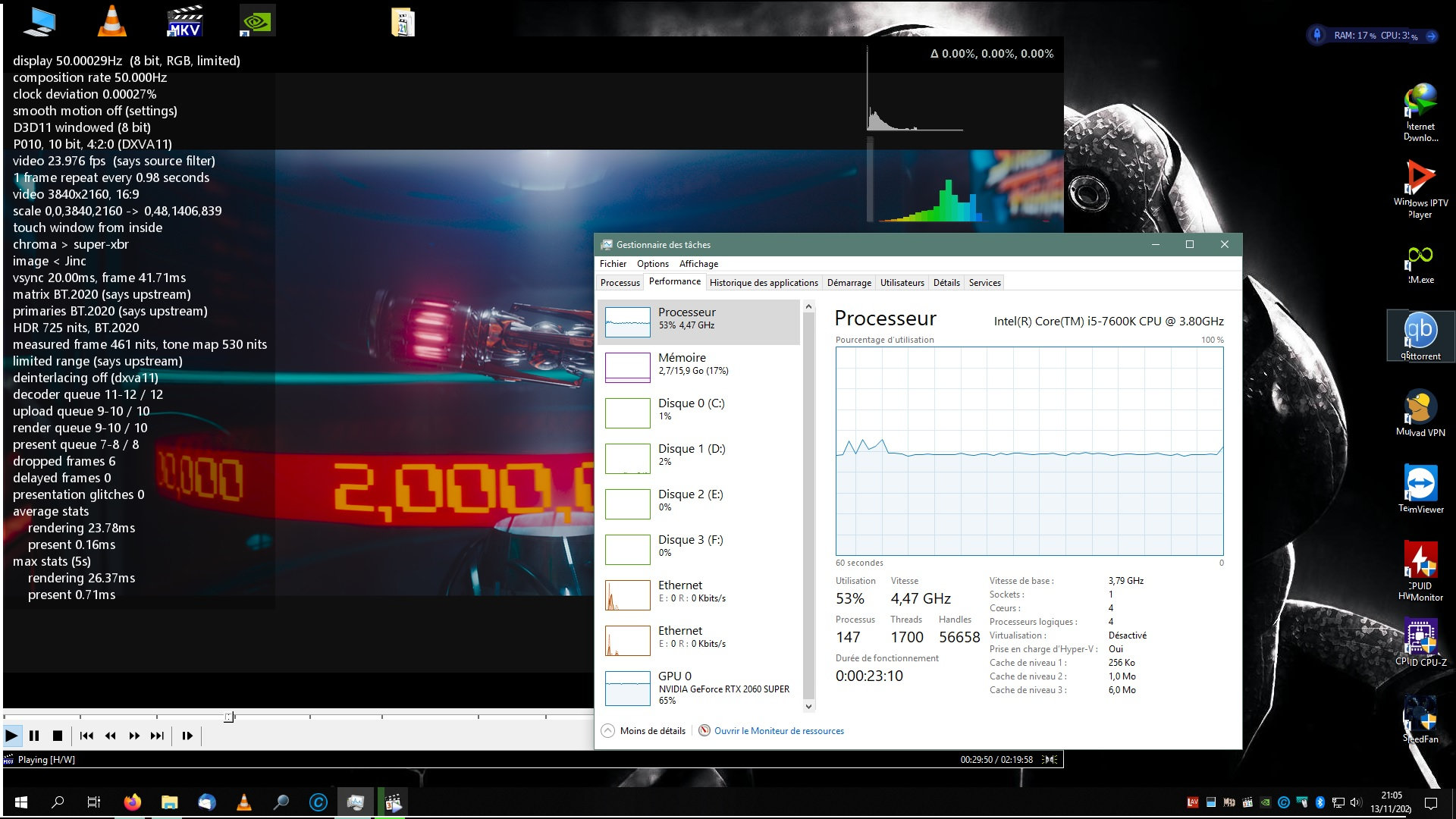Open the NVIDIA desktop shortcut
The height and width of the screenshot is (819, 1456).
pyautogui.click(x=257, y=20)
